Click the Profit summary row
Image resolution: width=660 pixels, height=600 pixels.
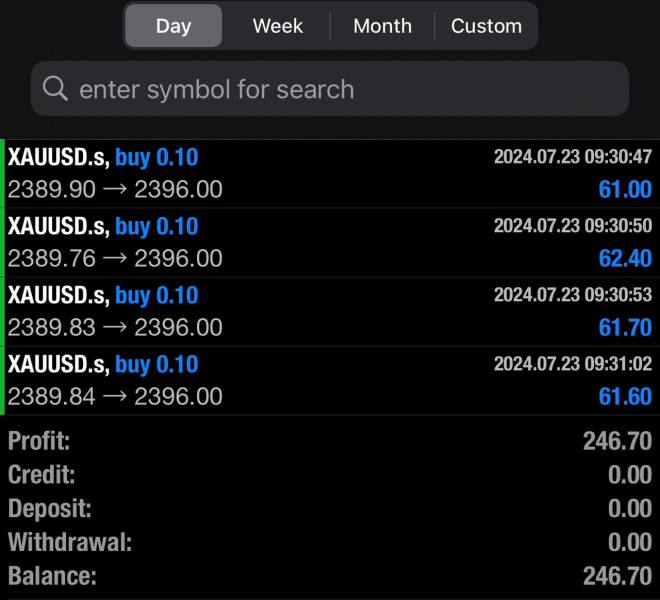(330, 441)
